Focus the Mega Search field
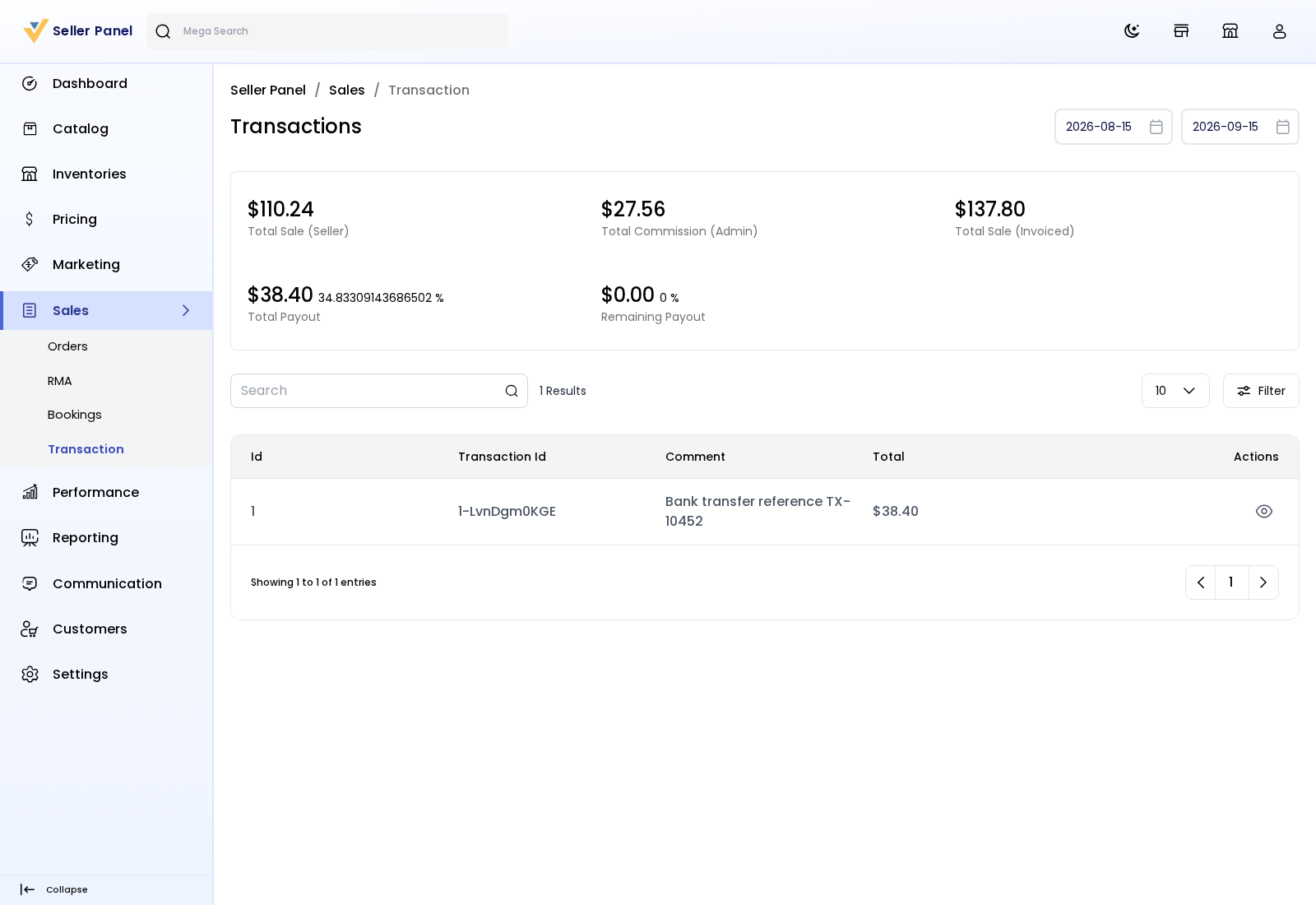The image size is (1316, 905). [327, 31]
